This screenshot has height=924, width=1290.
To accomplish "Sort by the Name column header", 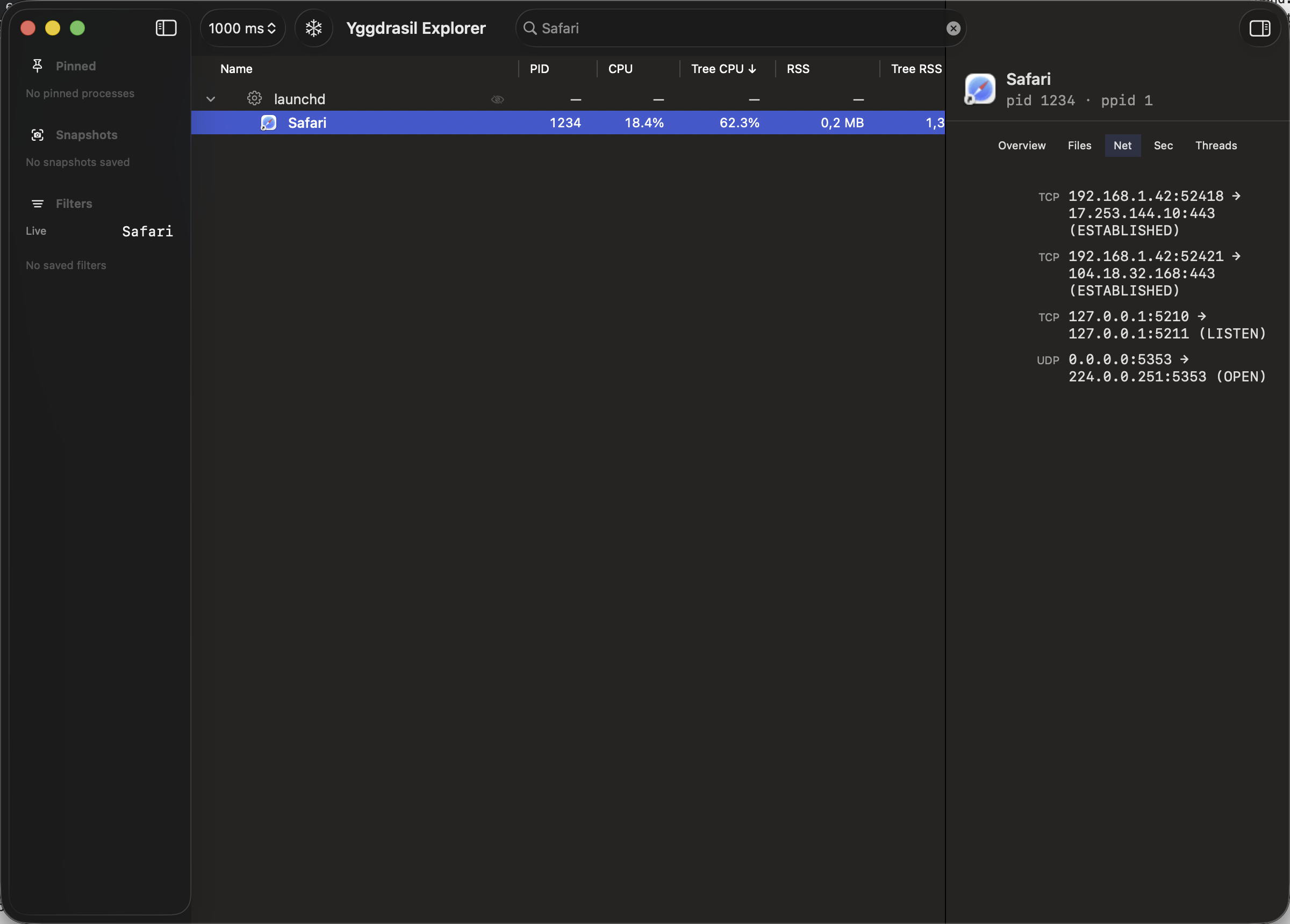I will point(236,69).
